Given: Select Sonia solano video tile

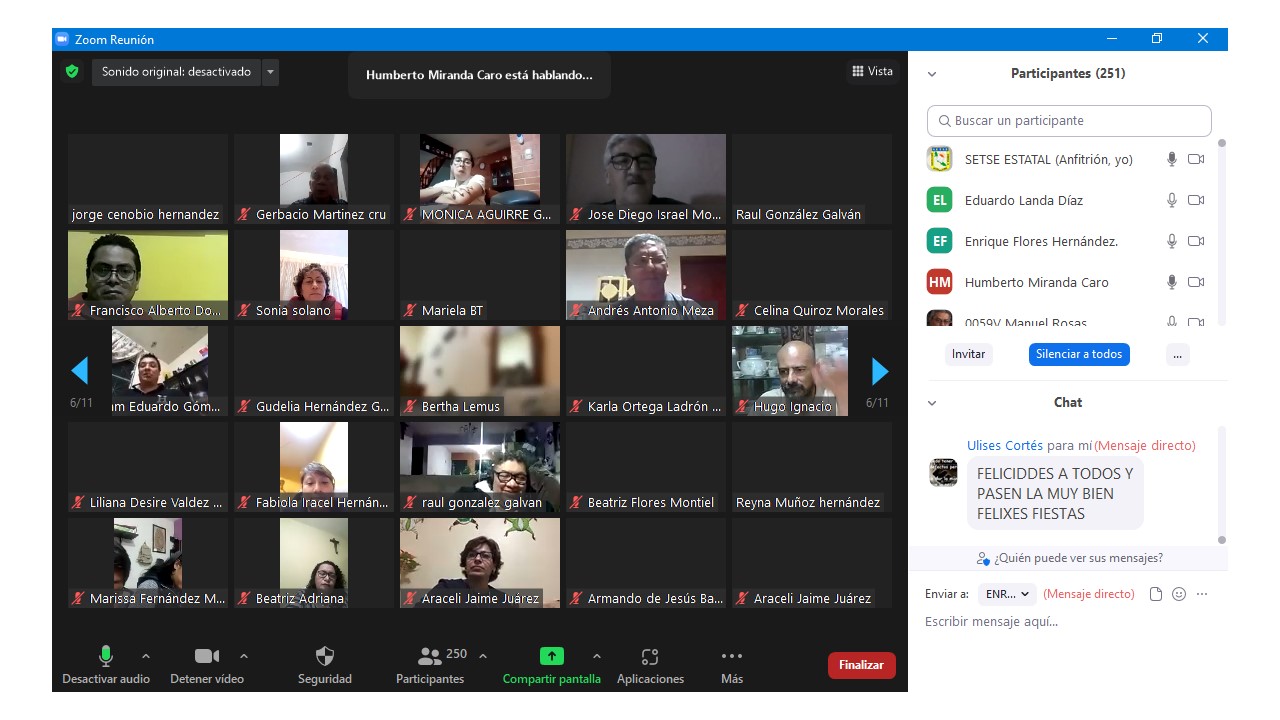Looking at the screenshot, I should tap(314, 275).
